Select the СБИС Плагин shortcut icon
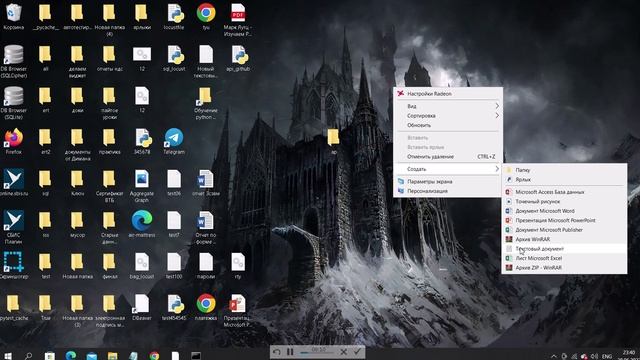This screenshot has width=640, height=360. pos(13,227)
